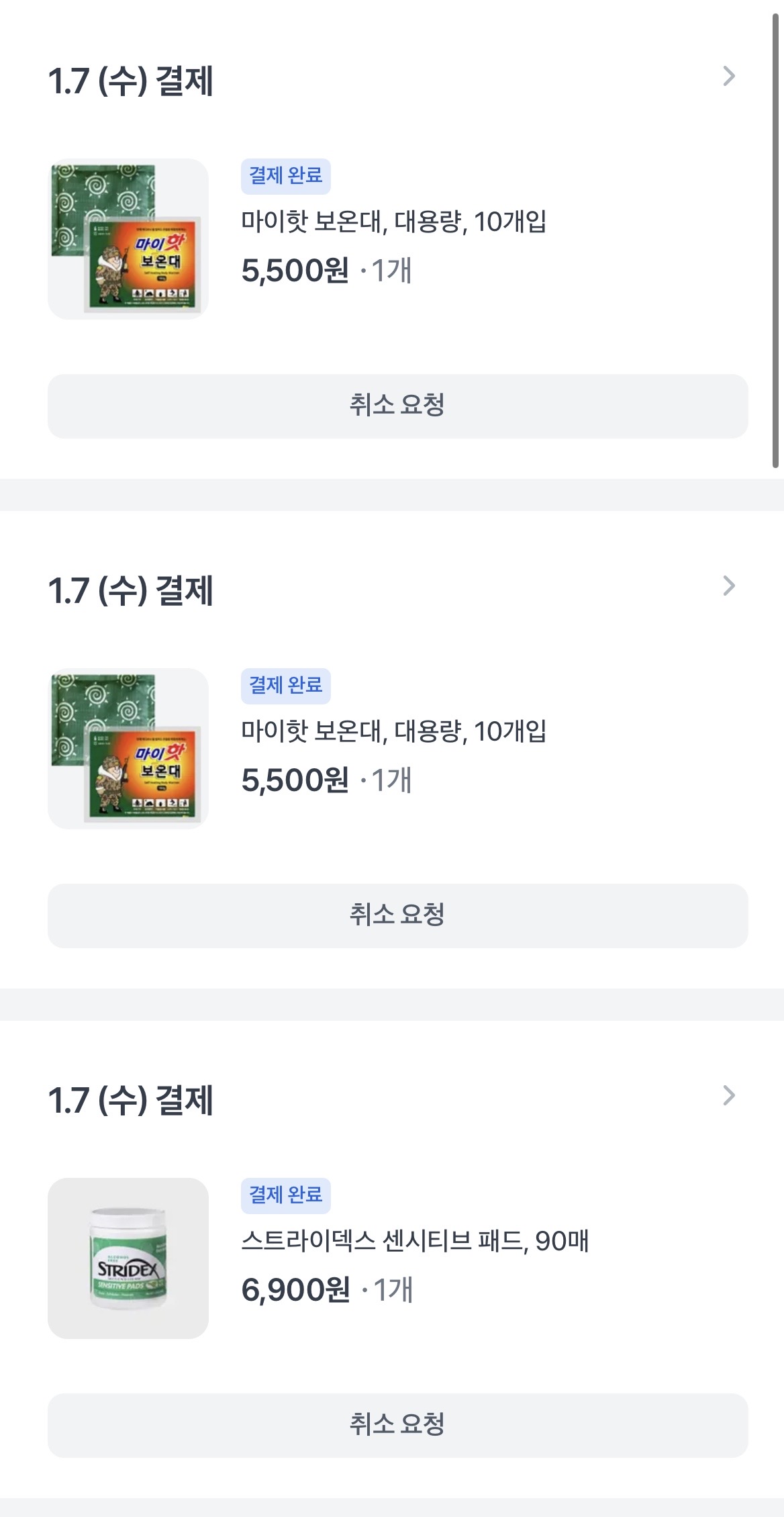Open first 마이핫 보온대, 대용량, 10개입 title
The image size is (784, 1517).
coord(393,222)
